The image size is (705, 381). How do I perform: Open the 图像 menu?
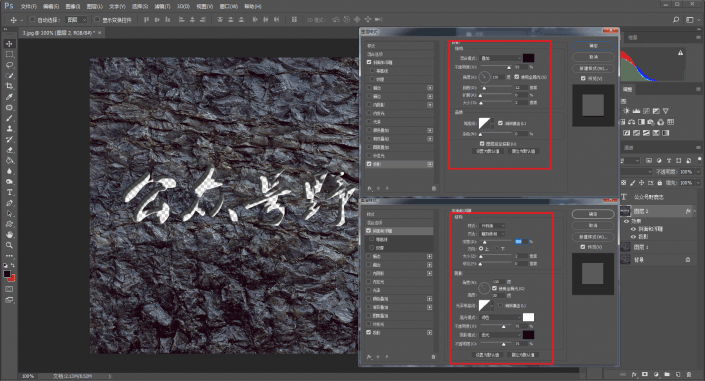point(73,6)
